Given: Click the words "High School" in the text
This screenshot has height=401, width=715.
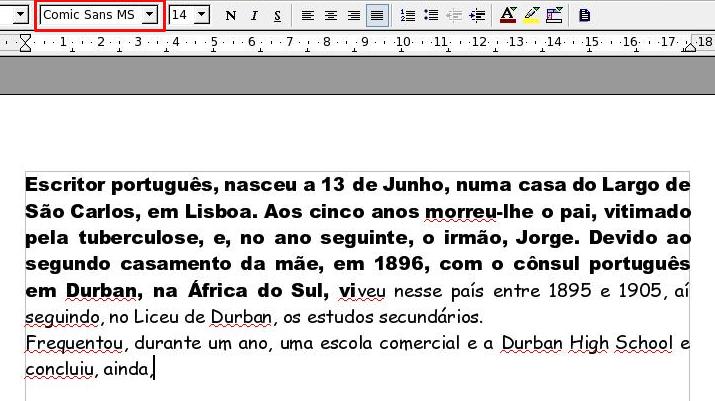Looking at the screenshot, I should (x=621, y=343).
